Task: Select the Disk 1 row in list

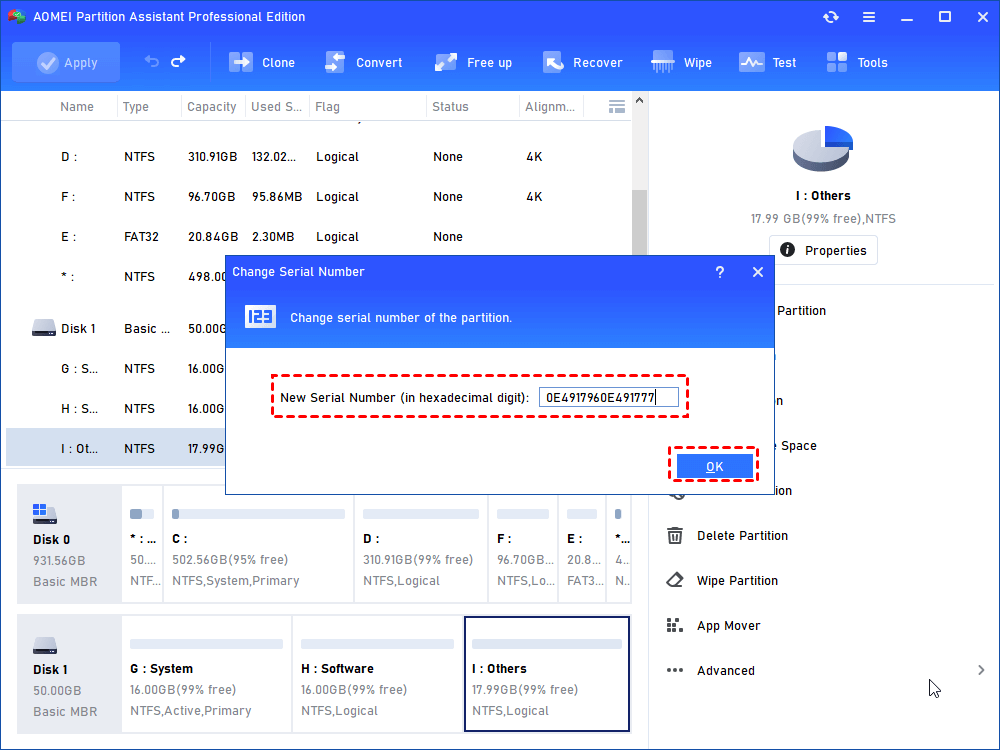Action: point(115,328)
